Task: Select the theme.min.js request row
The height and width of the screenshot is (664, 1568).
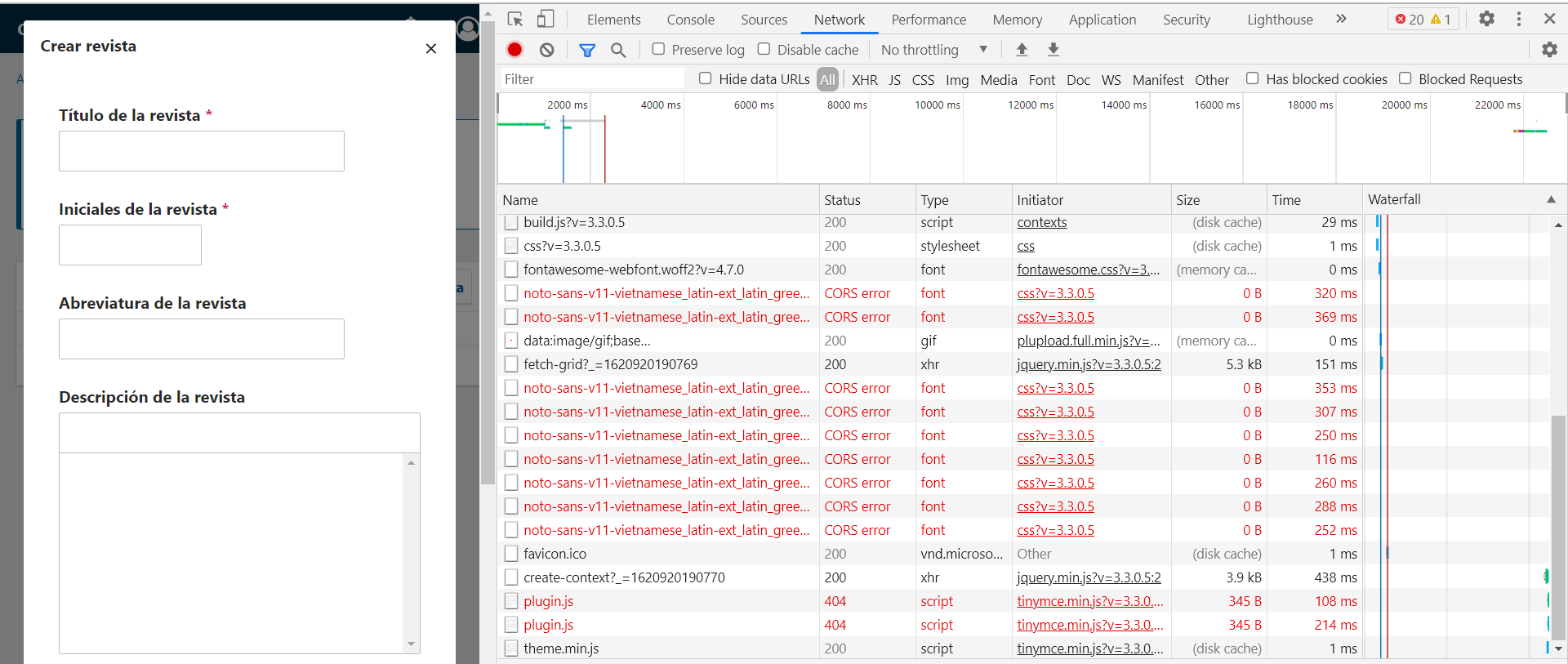Action: click(1024, 648)
